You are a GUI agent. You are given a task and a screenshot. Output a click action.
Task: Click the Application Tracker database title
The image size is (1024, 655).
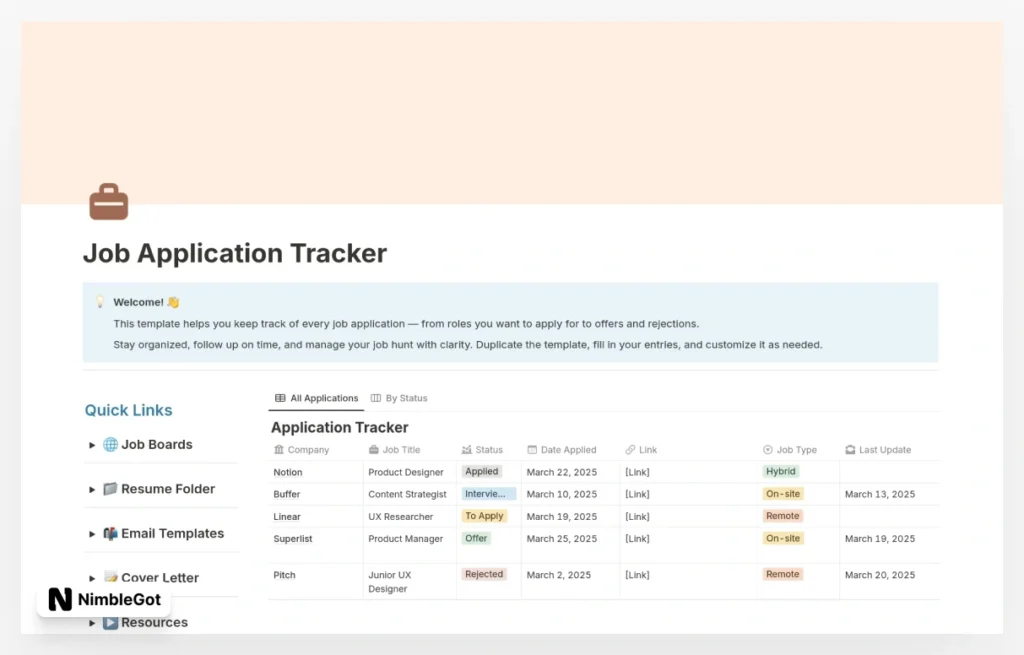pos(340,427)
